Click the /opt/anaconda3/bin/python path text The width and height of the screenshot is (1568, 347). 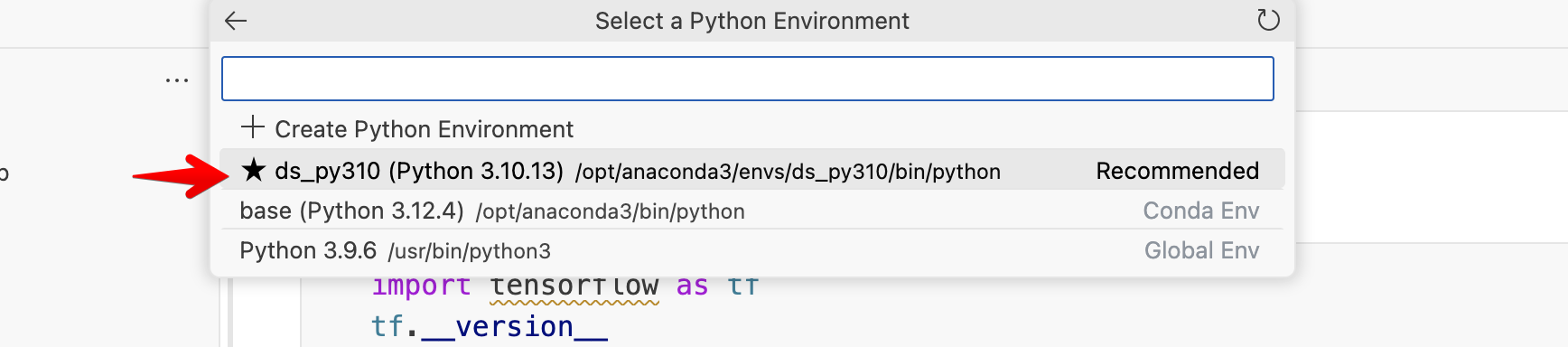pyautogui.click(x=611, y=211)
